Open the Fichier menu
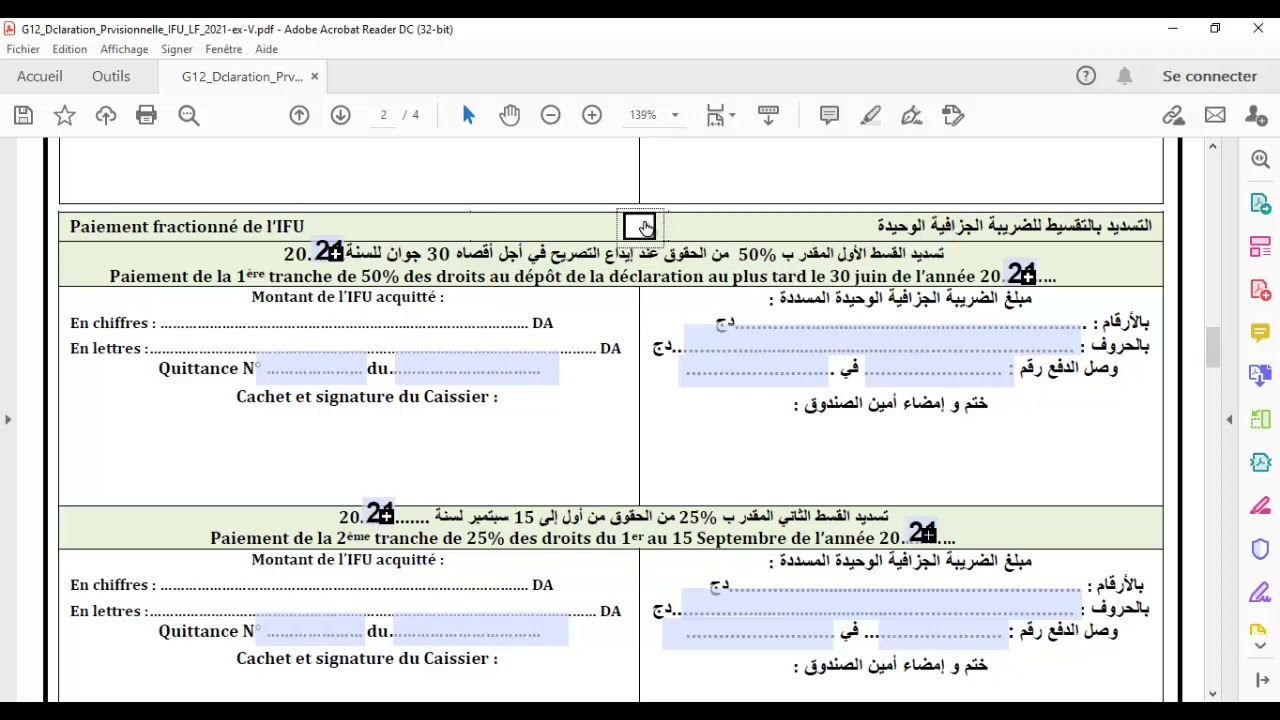The width and height of the screenshot is (1280, 720). pyautogui.click(x=23, y=49)
